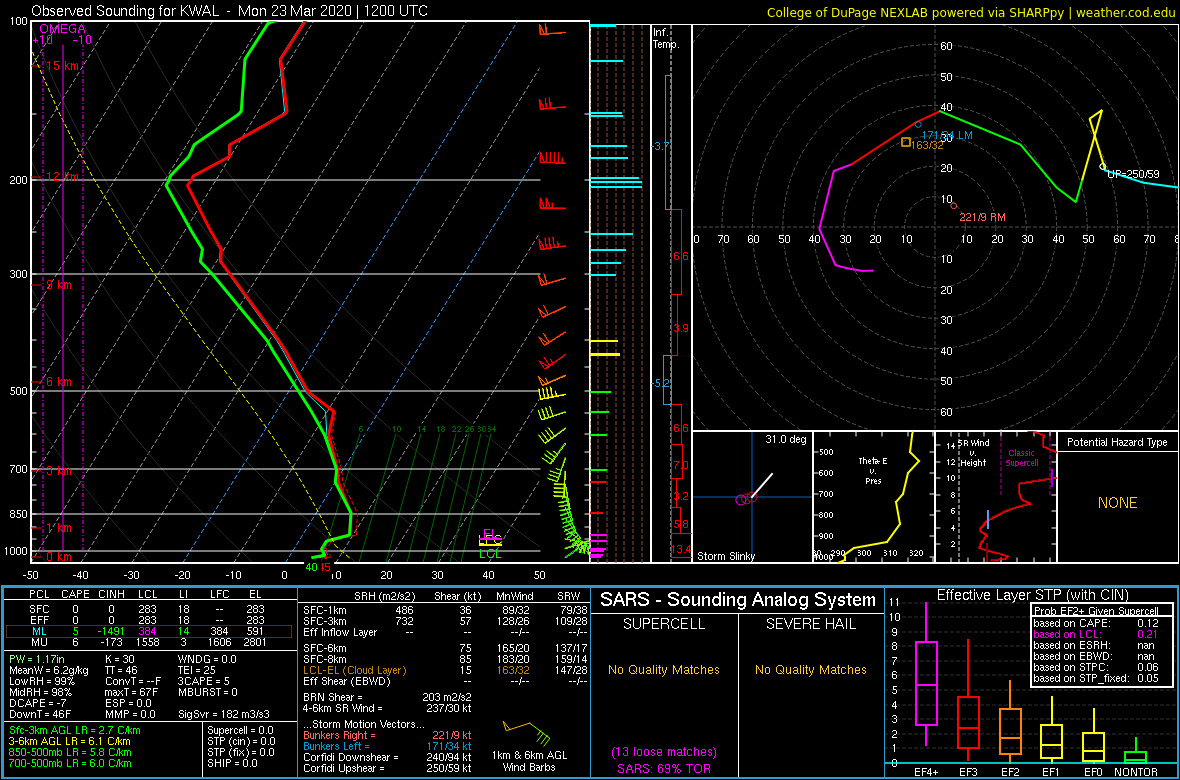This screenshot has height=780, width=1180.
Task: Click the 700-500mb LR lapse rate line
Action: coord(70,763)
